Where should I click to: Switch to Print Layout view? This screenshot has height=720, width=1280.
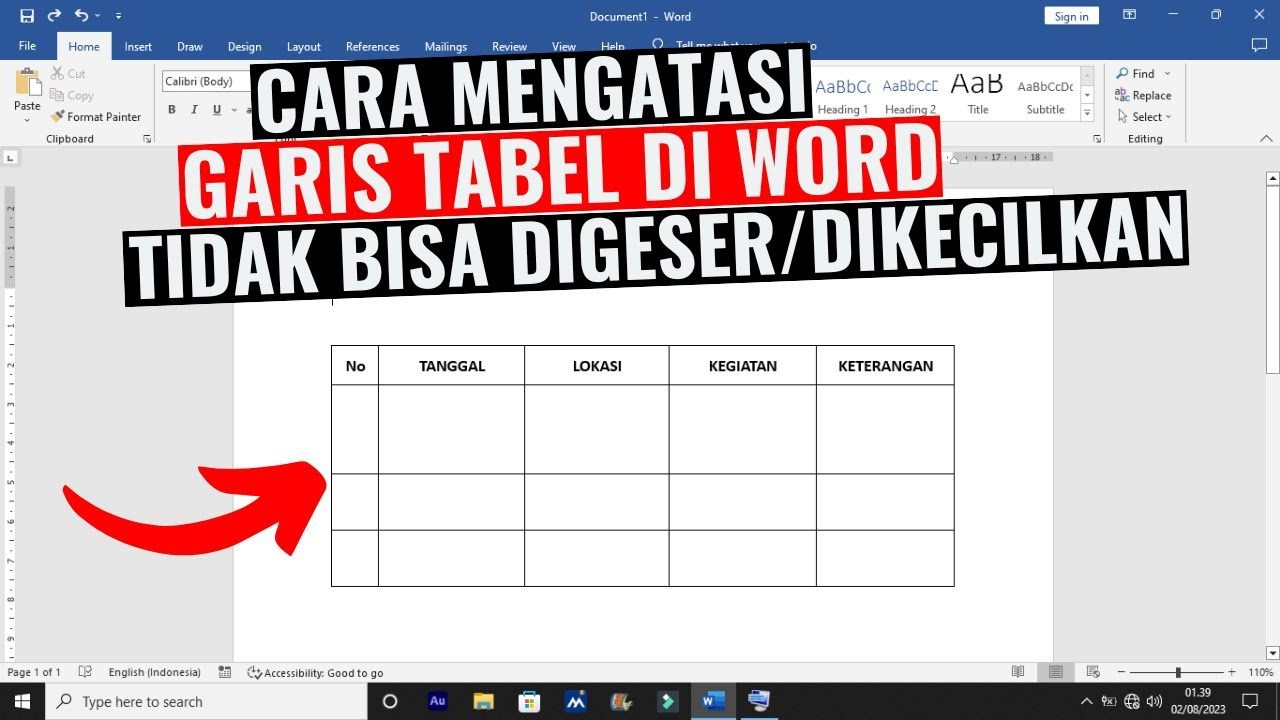coord(1056,672)
